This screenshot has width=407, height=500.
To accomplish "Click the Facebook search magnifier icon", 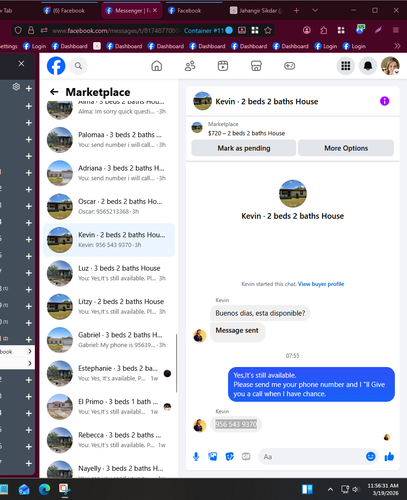I will click(x=78, y=66).
